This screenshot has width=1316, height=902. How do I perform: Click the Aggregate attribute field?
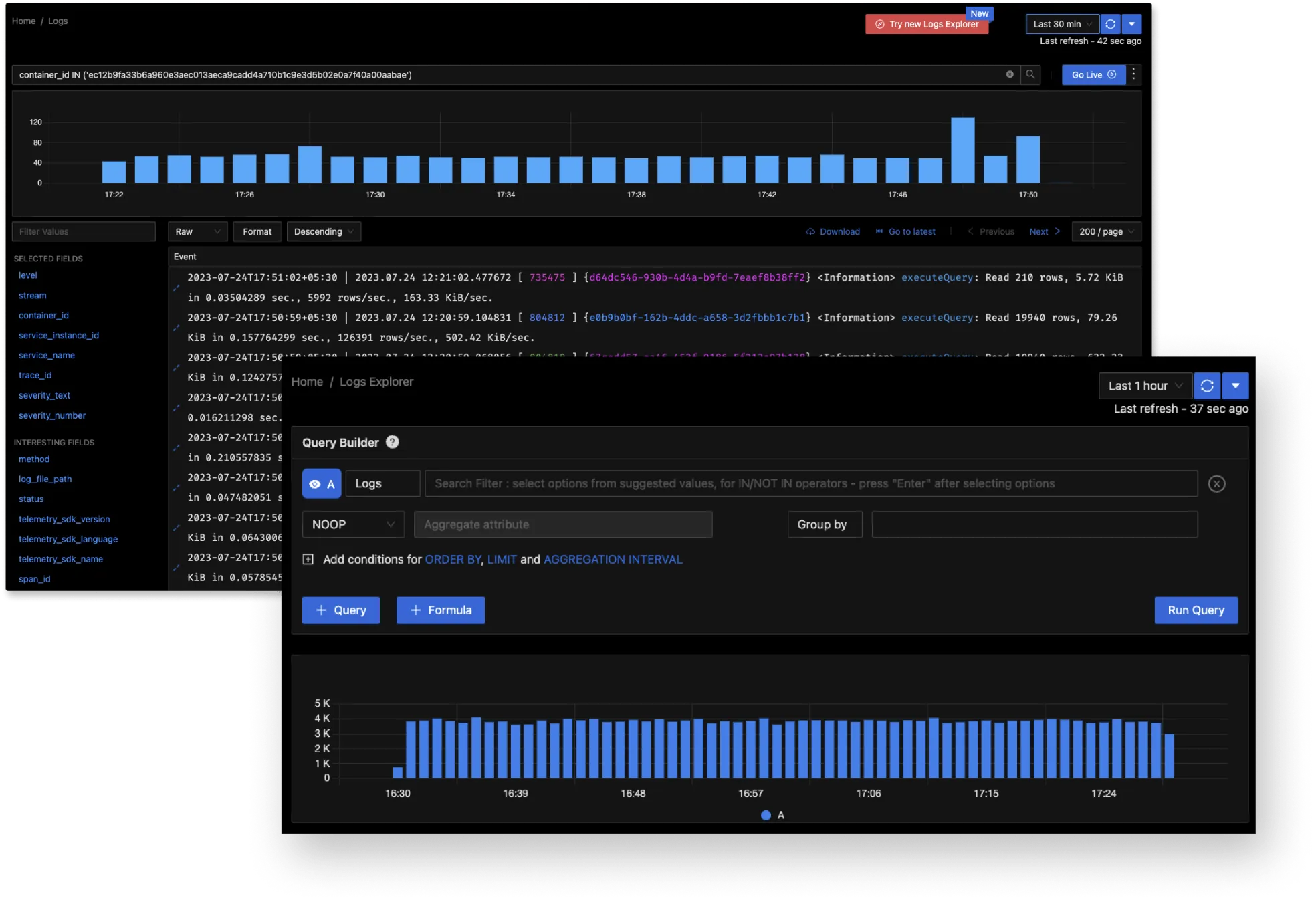point(563,524)
